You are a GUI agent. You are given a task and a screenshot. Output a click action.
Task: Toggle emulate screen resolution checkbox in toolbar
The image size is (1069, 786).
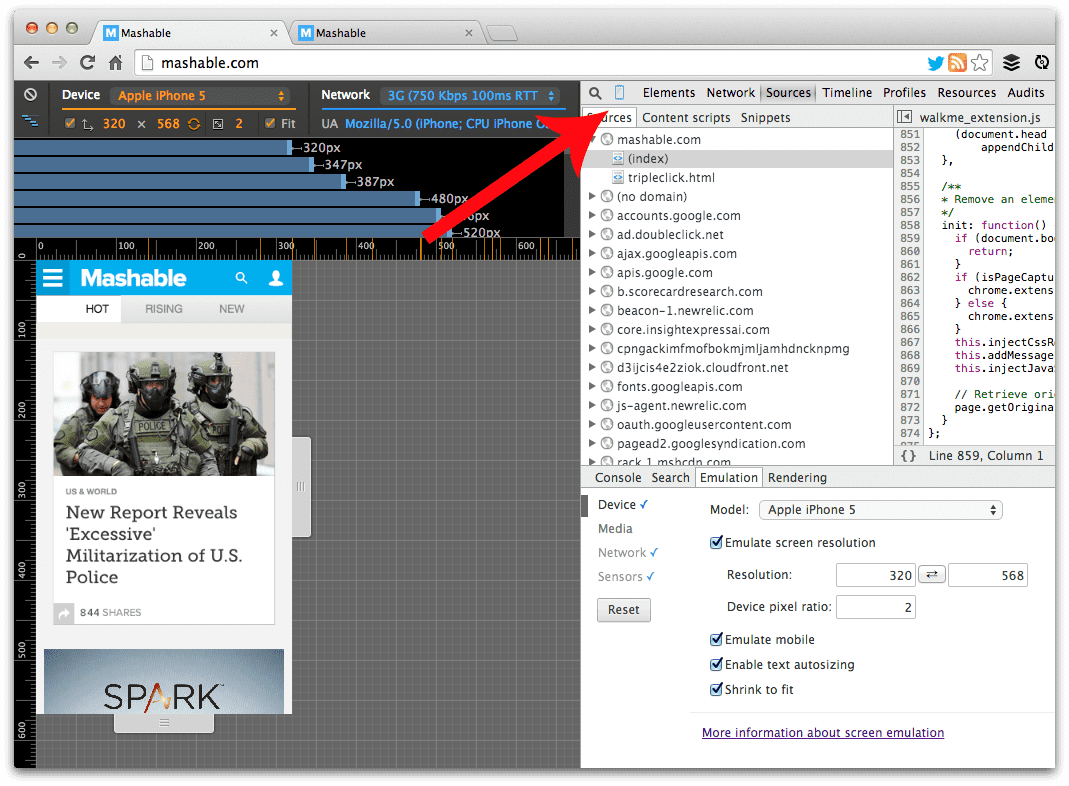pos(70,123)
